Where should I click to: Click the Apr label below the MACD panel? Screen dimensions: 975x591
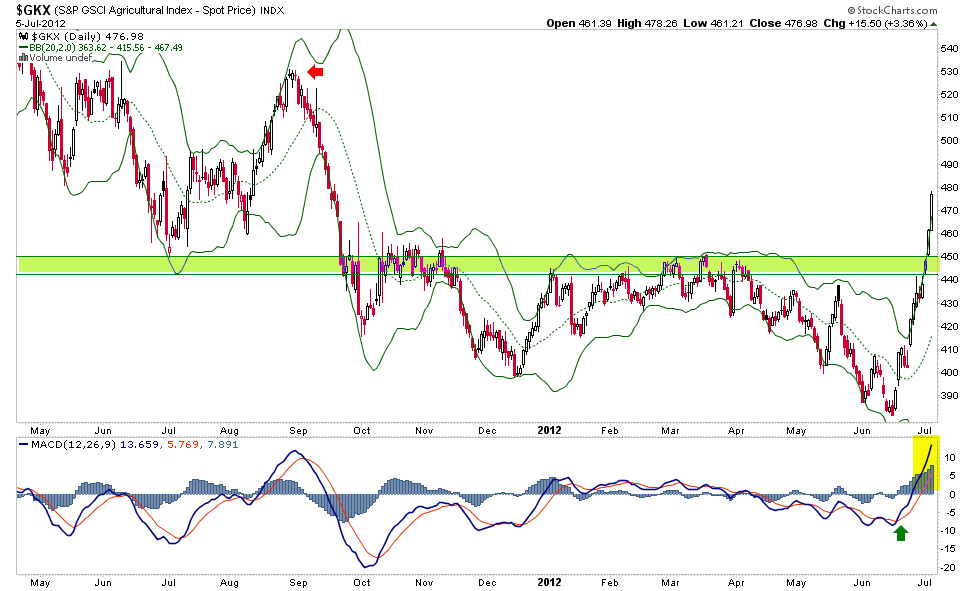736,583
